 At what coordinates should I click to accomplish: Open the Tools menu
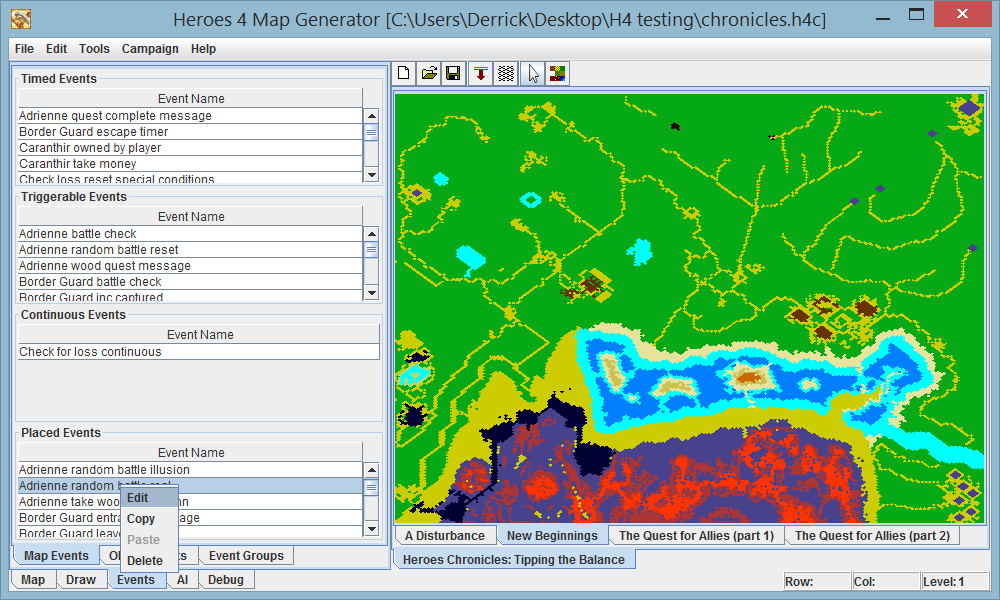click(x=94, y=48)
